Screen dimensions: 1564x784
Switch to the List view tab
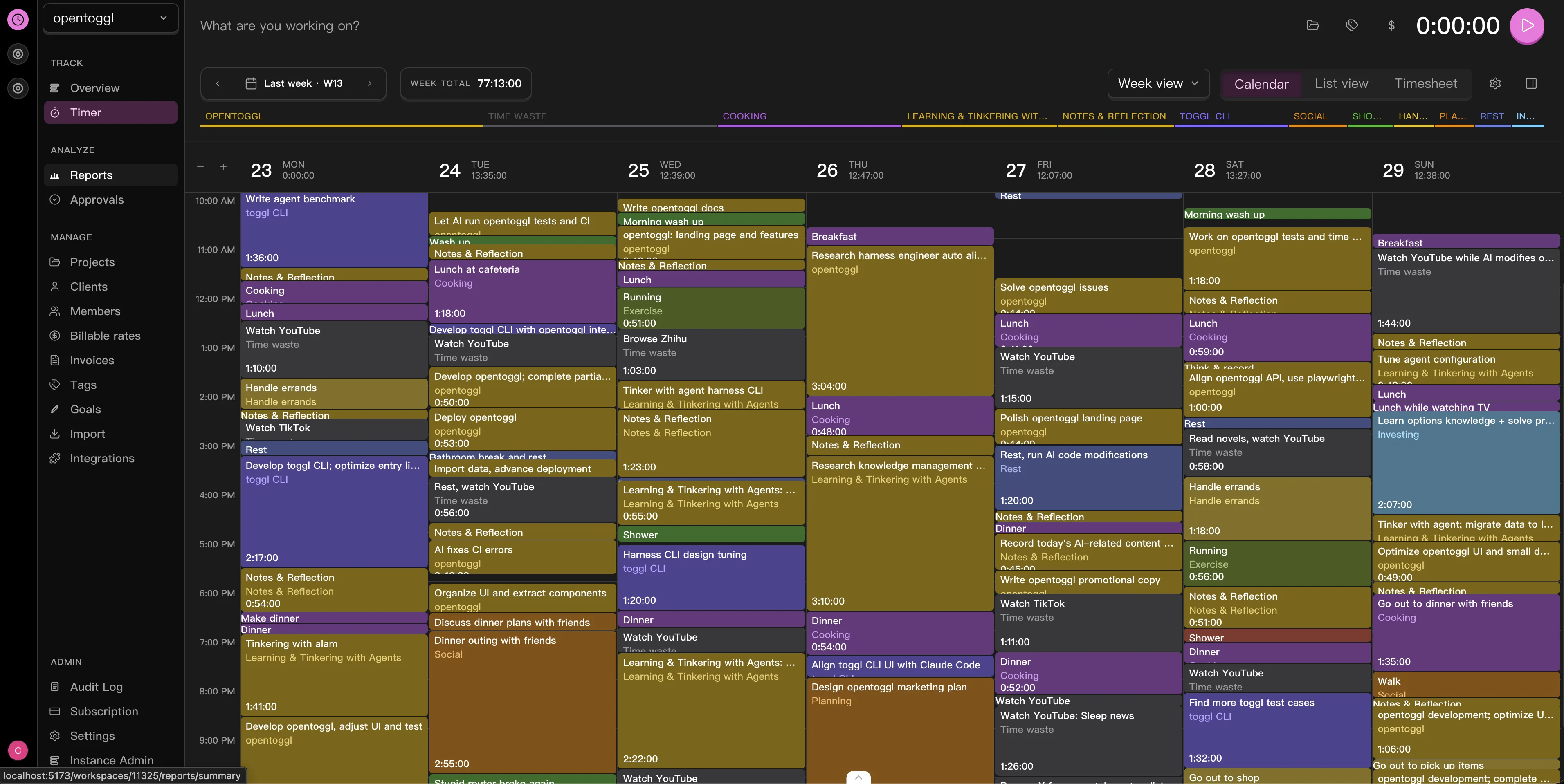pos(1341,84)
